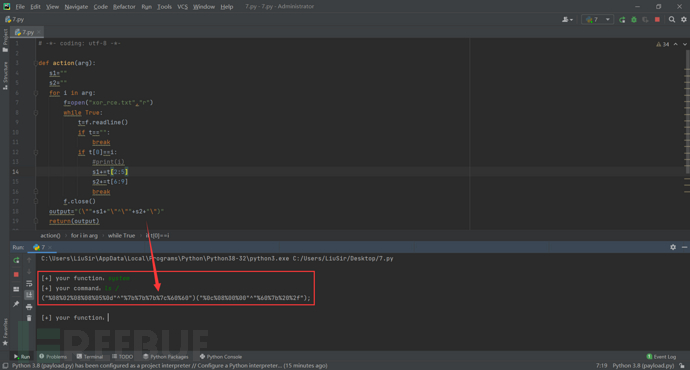Place cursor on line 14 's1+=t[2:5]'
690x370 pixels.
[110, 172]
